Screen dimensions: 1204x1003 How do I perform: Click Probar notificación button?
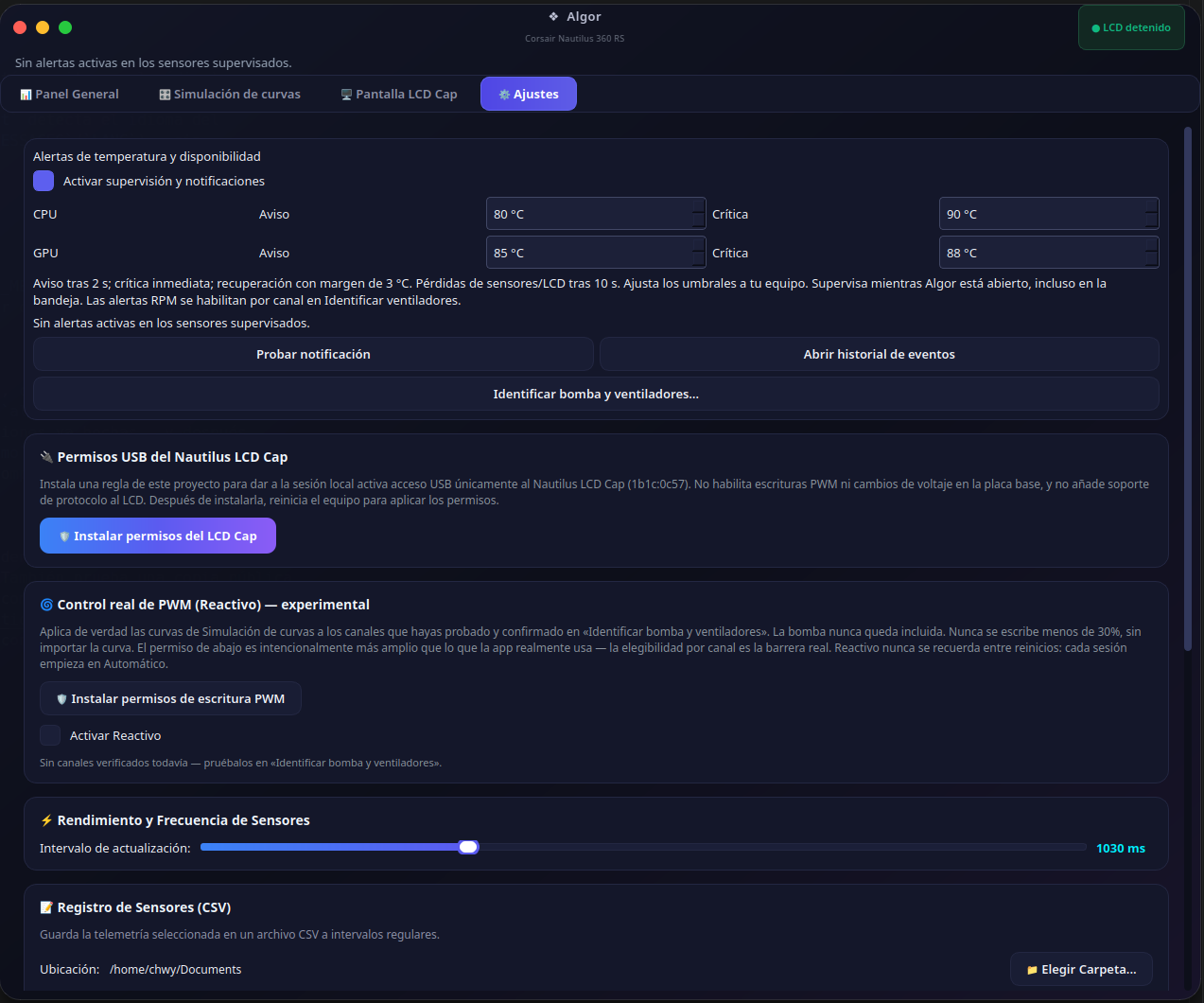pyautogui.click(x=313, y=354)
